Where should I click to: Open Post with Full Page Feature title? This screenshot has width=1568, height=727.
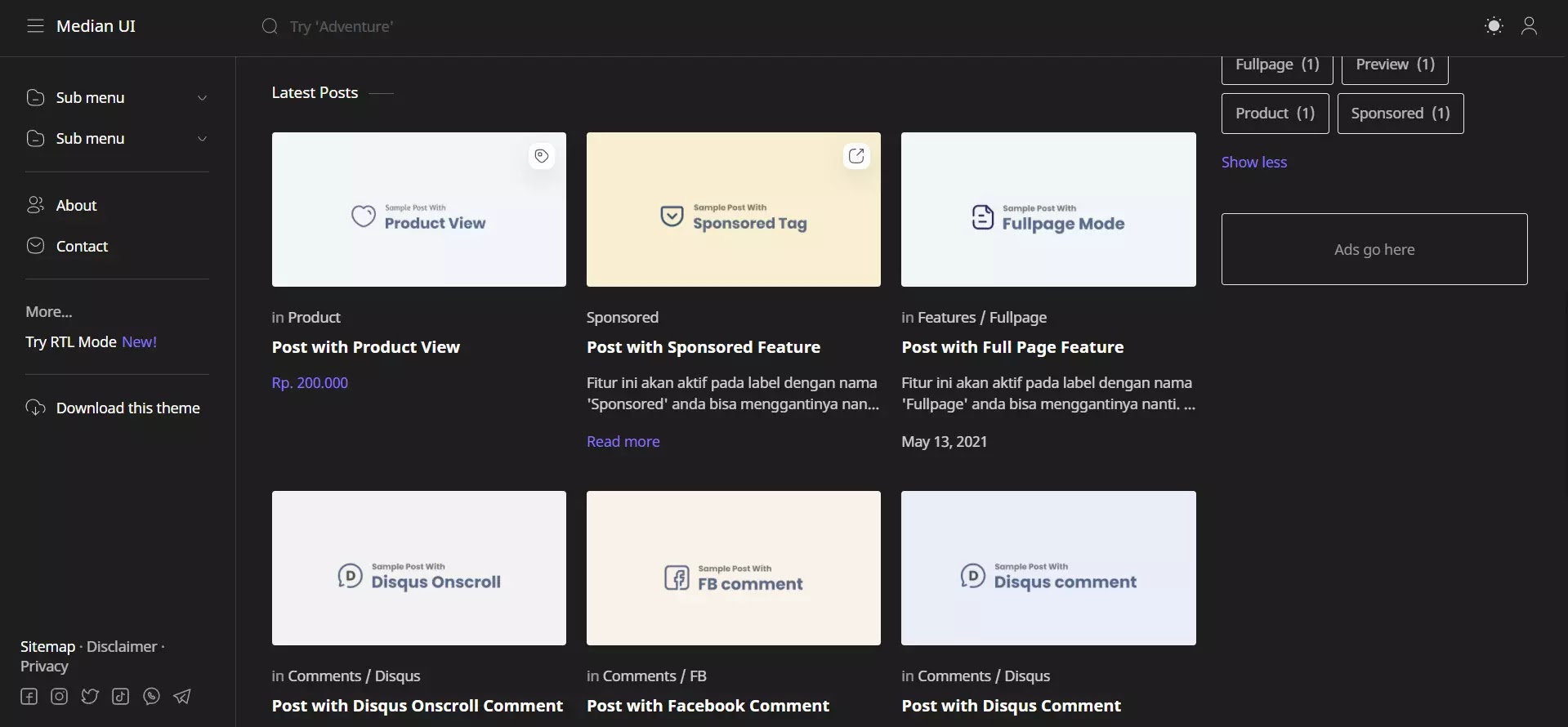pyautogui.click(x=1012, y=347)
